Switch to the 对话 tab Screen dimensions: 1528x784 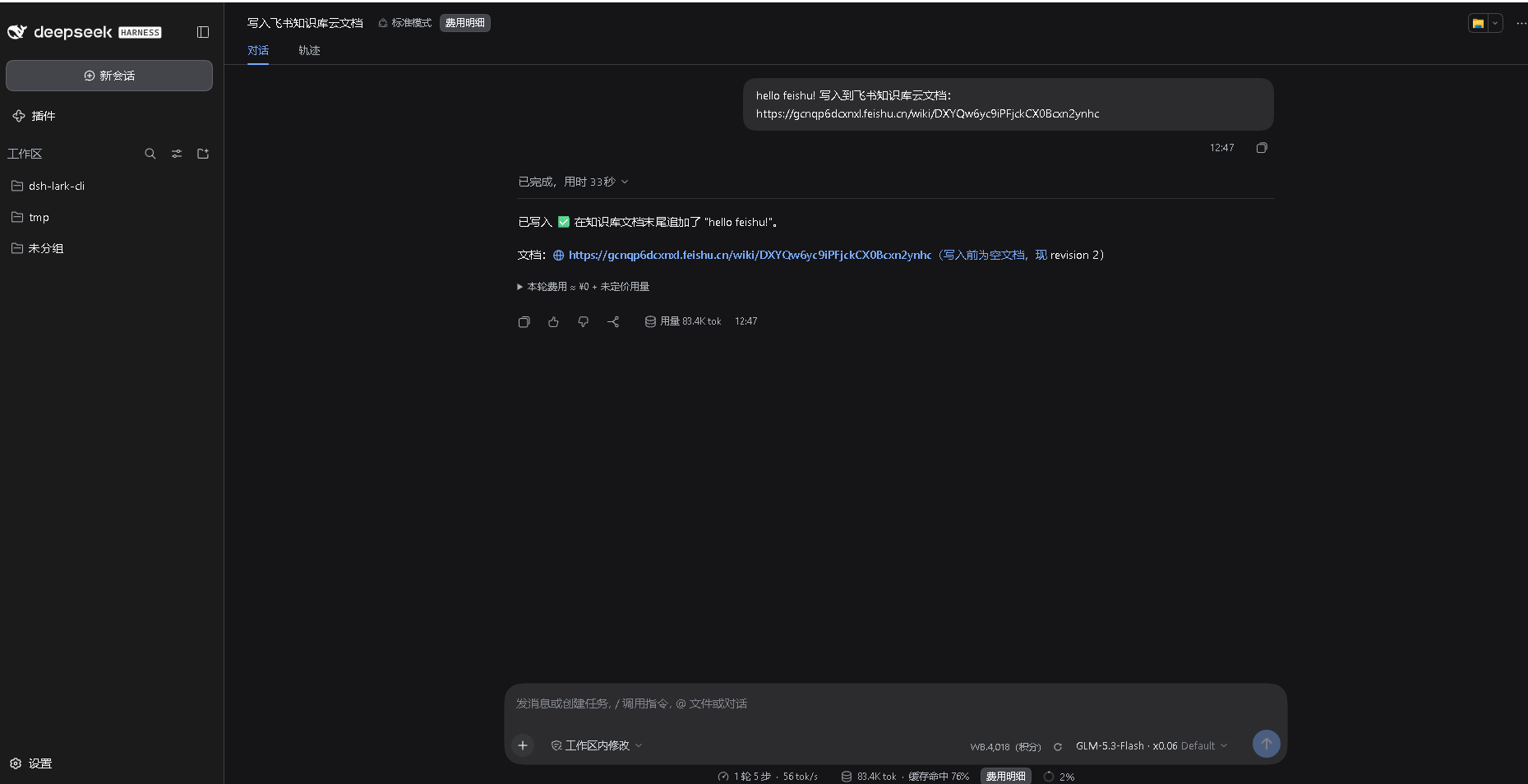click(x=258, y=50)
